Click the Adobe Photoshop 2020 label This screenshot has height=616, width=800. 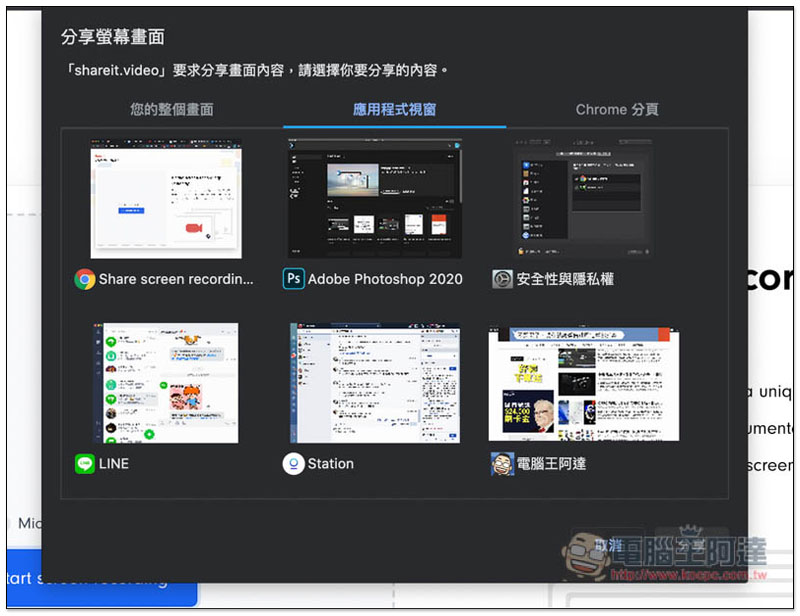tap(385, 279)
